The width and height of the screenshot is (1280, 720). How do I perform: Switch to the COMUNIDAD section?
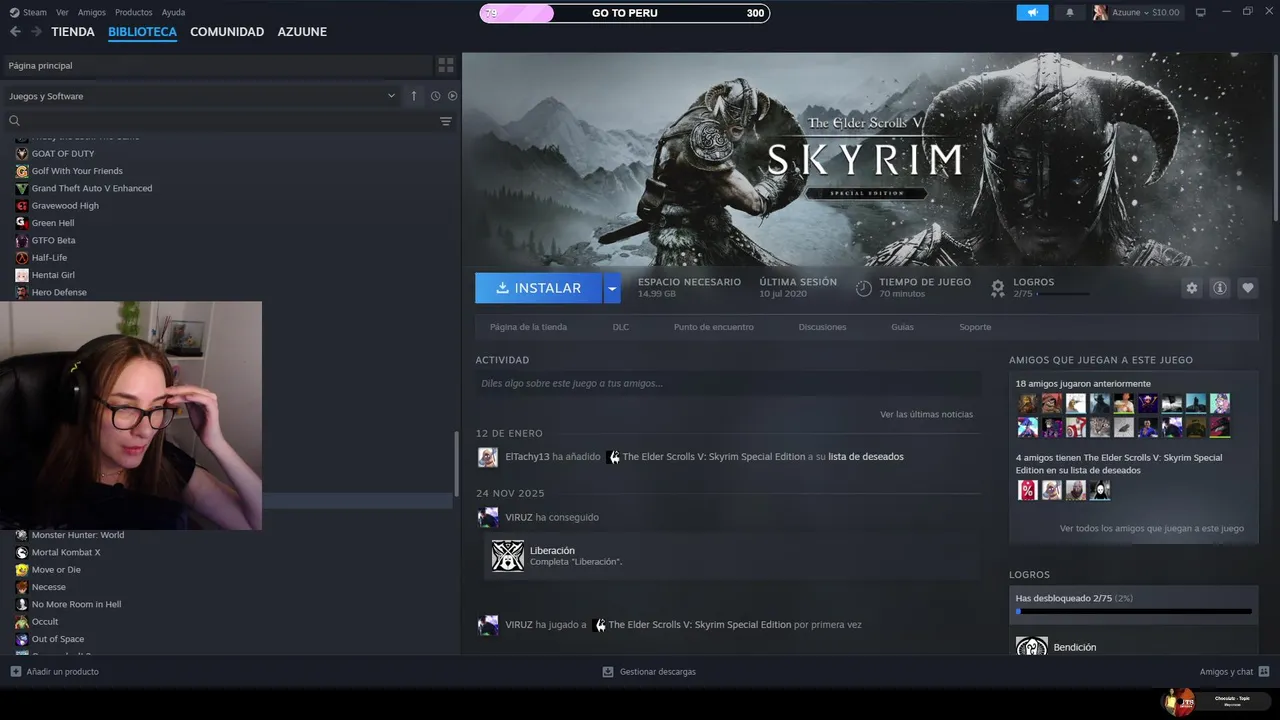227,32
